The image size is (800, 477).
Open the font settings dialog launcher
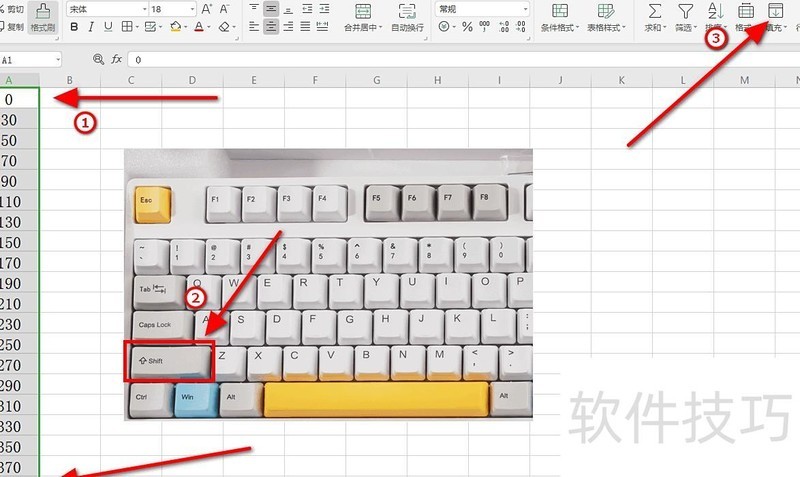point(237,38)
